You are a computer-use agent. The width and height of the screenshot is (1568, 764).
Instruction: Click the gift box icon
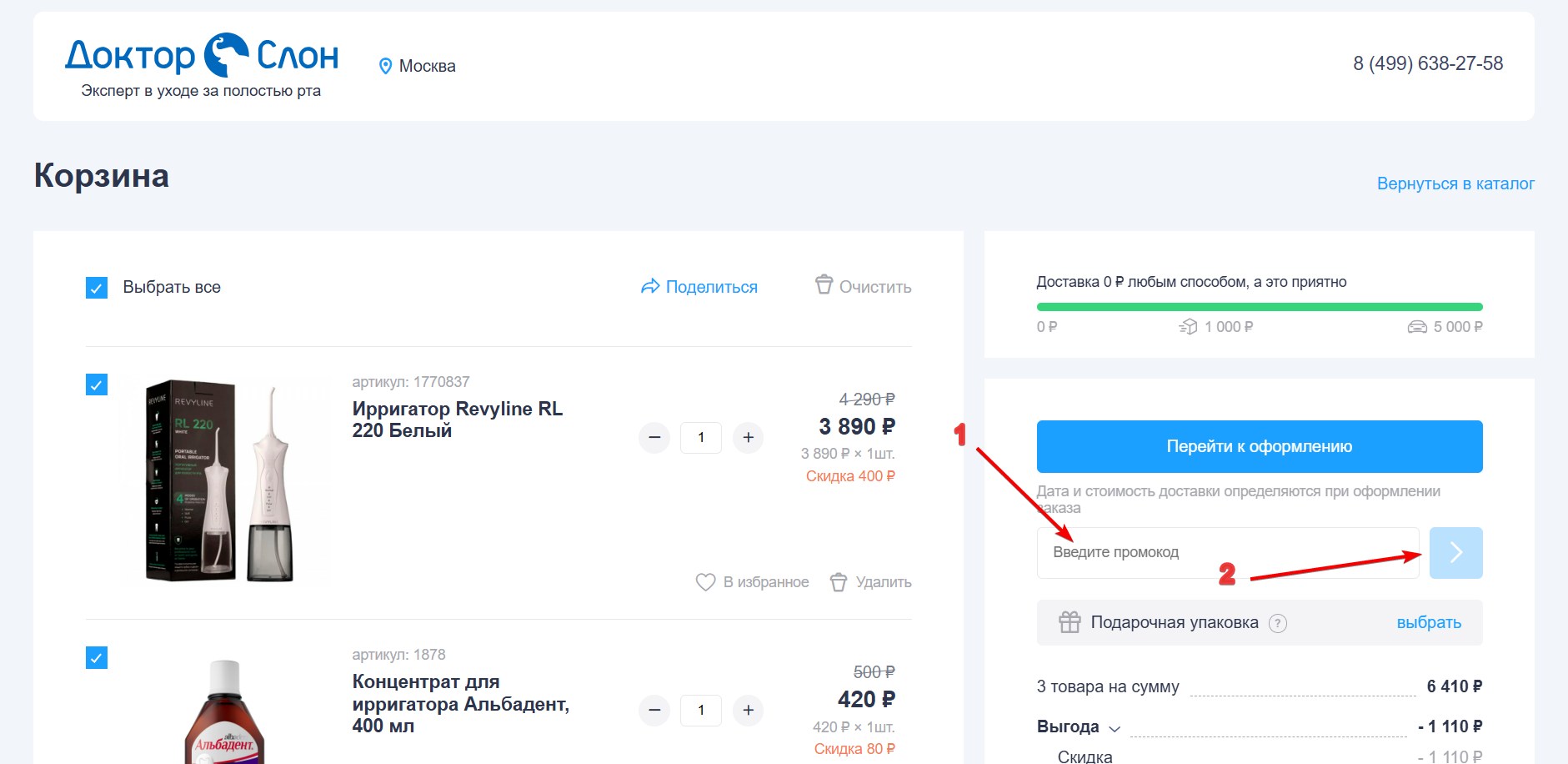(1070, 622)
